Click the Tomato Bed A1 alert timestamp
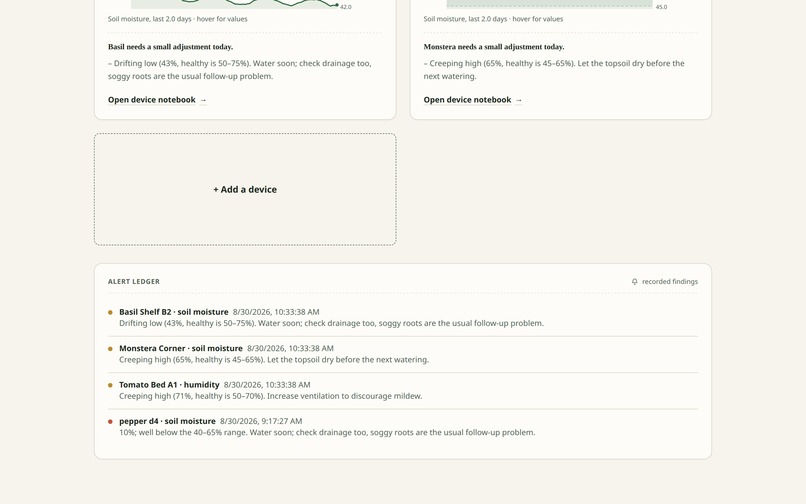 pyautogui.click(x=267, y=385)
